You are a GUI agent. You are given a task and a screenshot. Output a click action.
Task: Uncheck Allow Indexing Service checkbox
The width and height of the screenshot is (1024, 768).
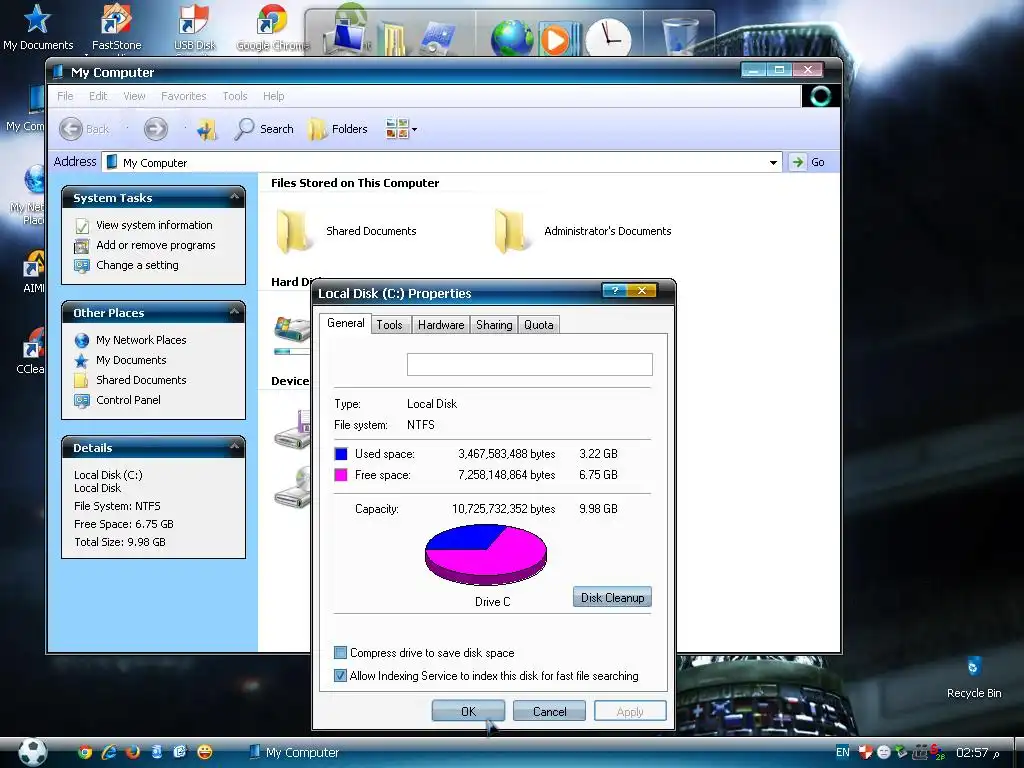340,675
